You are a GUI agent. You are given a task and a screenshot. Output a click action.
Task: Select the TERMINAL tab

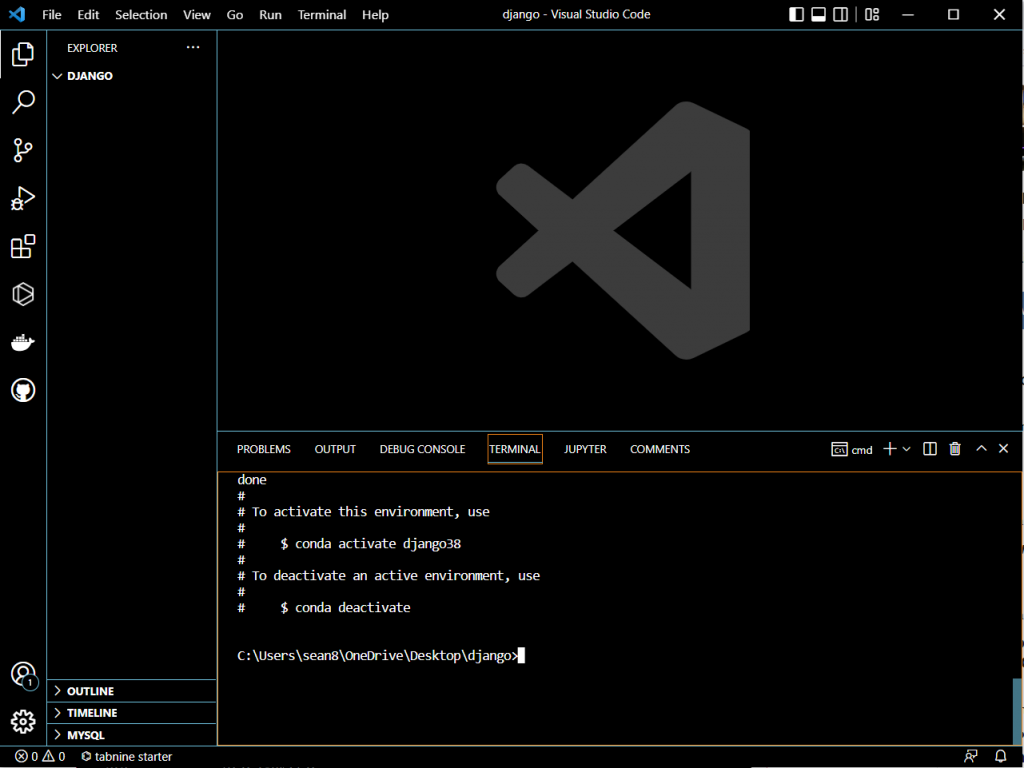tap(515, 449)
